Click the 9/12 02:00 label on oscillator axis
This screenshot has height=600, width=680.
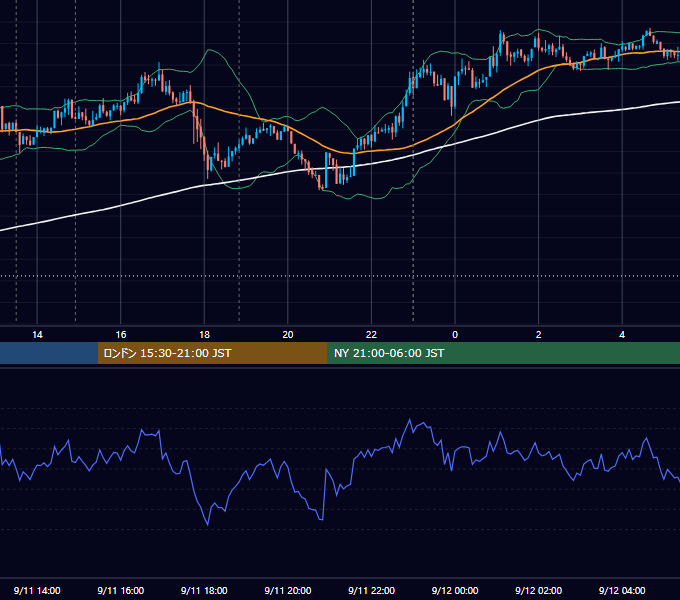pos(539,590)
